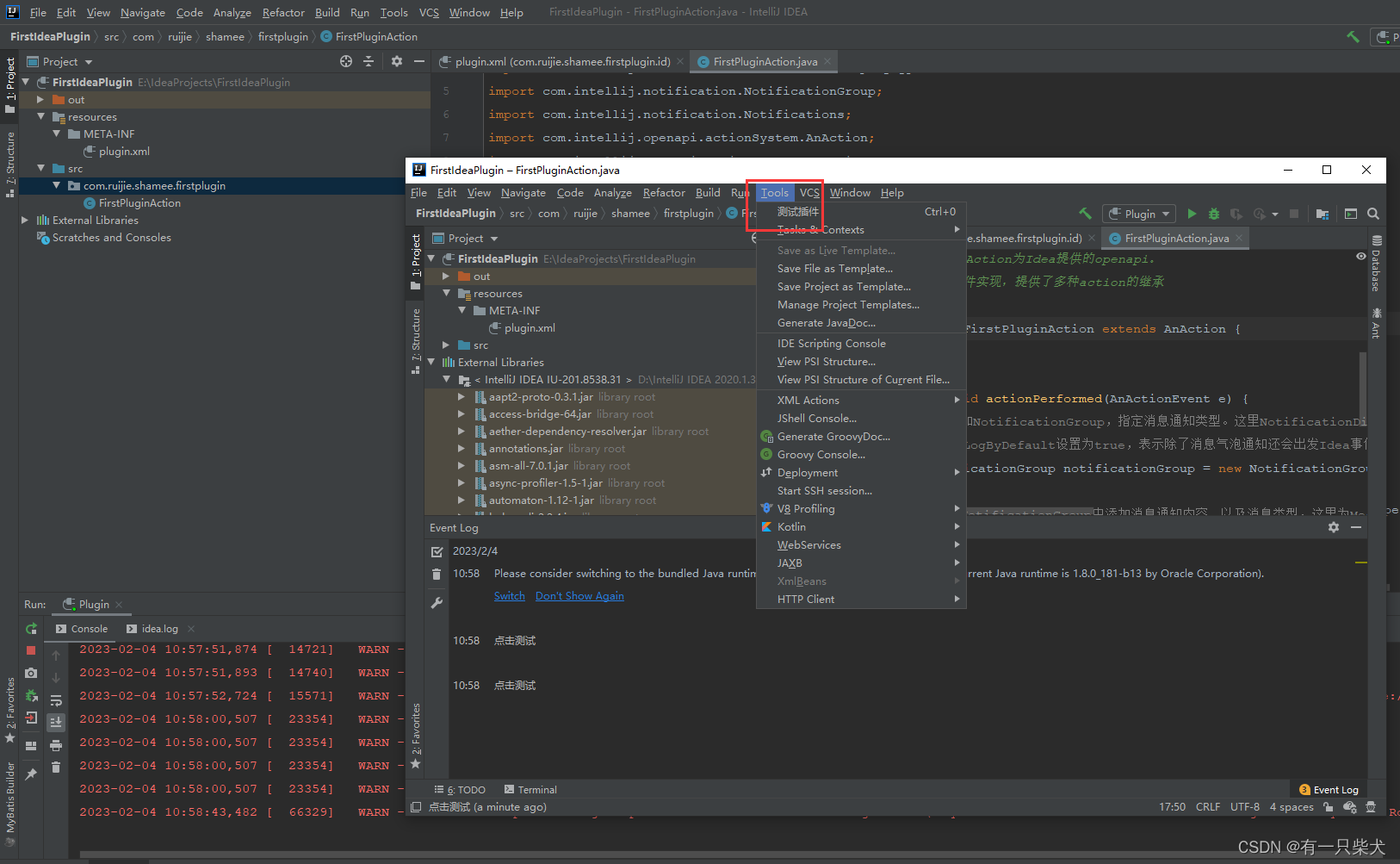Open Search Everywhere magnifier in the front window

pos(1373,214)
